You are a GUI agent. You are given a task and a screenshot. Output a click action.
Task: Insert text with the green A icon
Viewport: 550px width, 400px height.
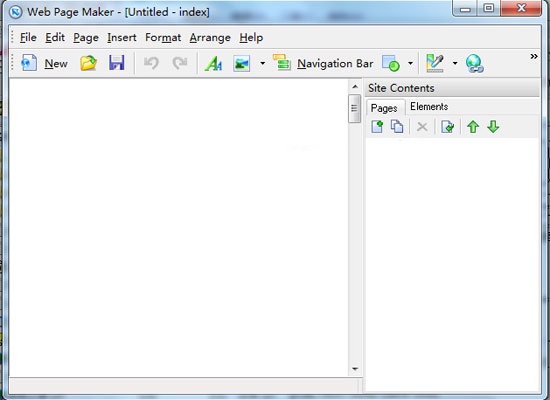tap(213, 64)
